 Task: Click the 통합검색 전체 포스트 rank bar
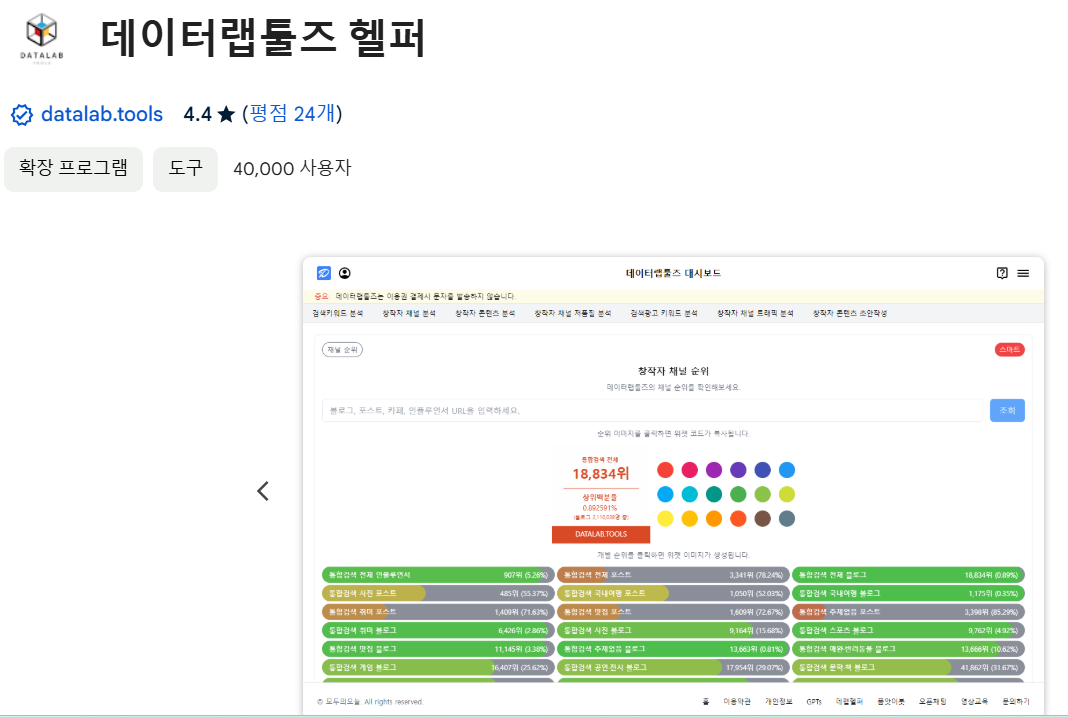674,575
